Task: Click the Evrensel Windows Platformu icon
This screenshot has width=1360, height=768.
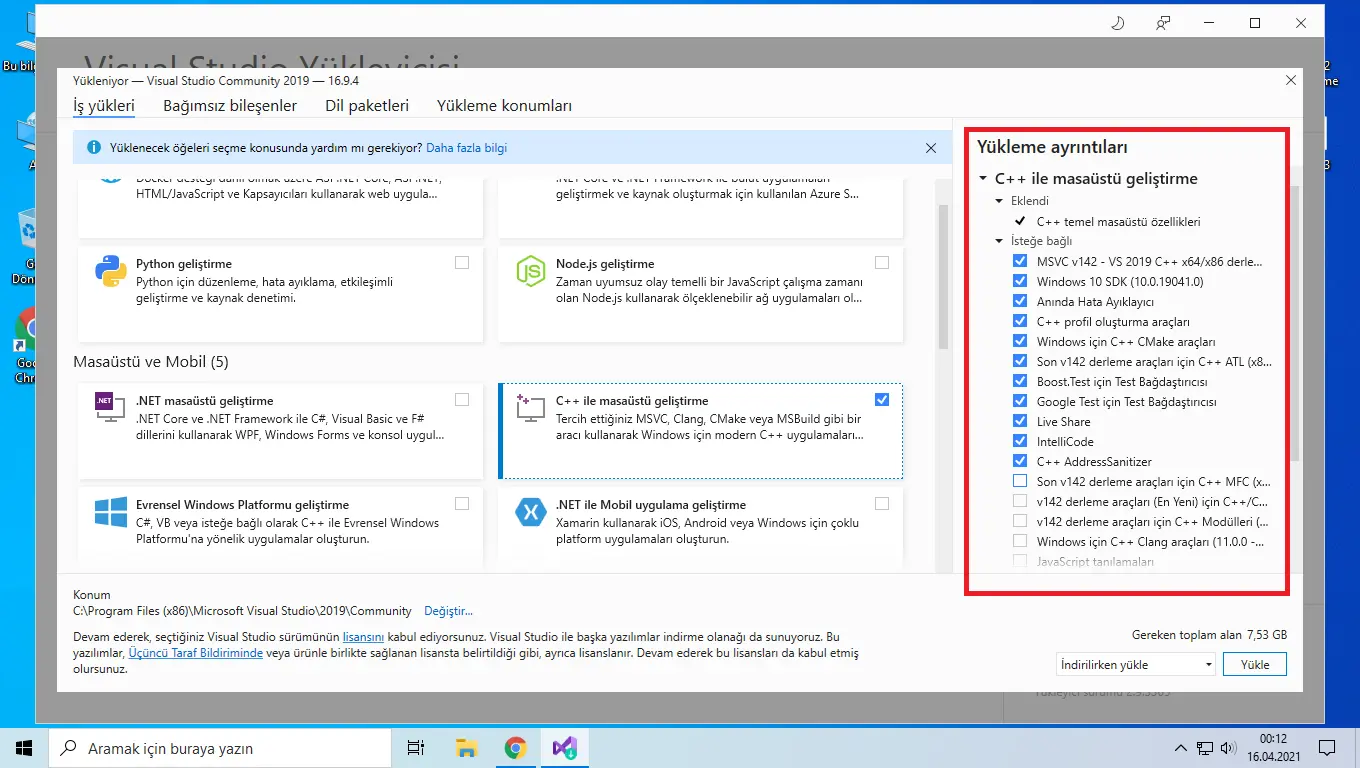Action: (x=110, y=512)
